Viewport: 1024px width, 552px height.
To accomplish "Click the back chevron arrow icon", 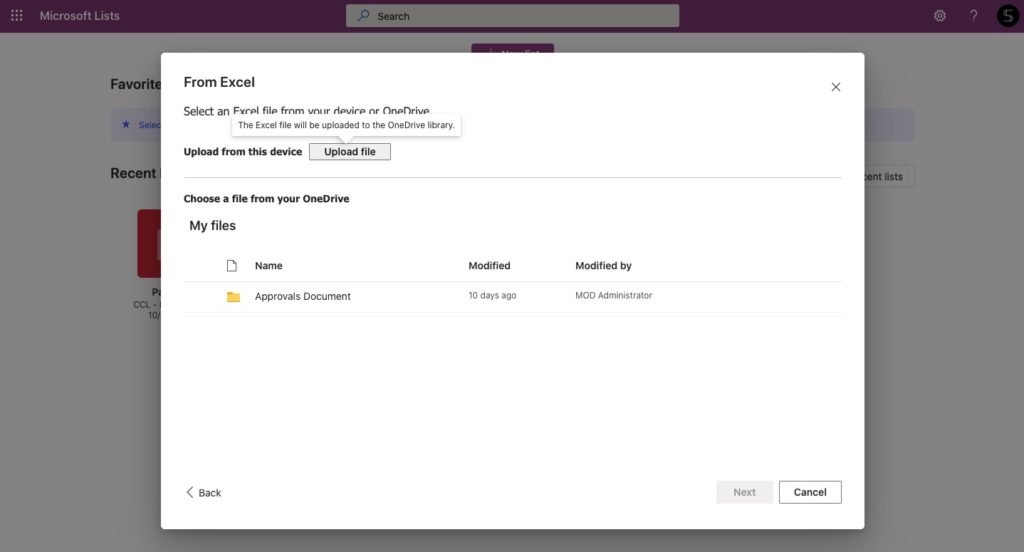I will pyautogui.click(x=189, y=492).
